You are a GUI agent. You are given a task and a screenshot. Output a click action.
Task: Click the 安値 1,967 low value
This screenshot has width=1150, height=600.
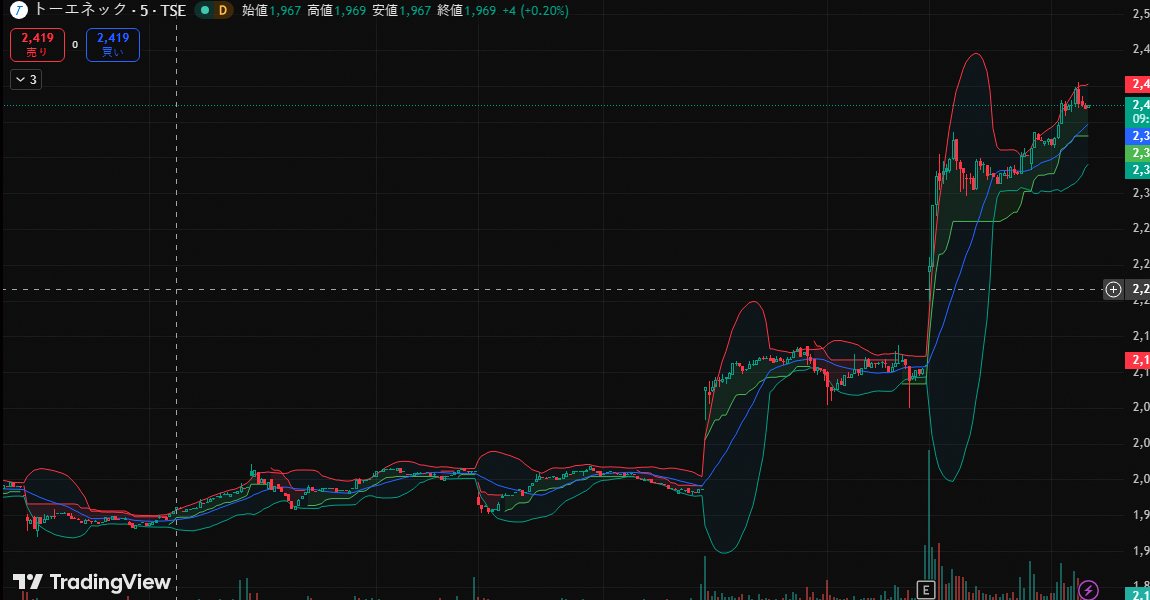tap(401, 10)
